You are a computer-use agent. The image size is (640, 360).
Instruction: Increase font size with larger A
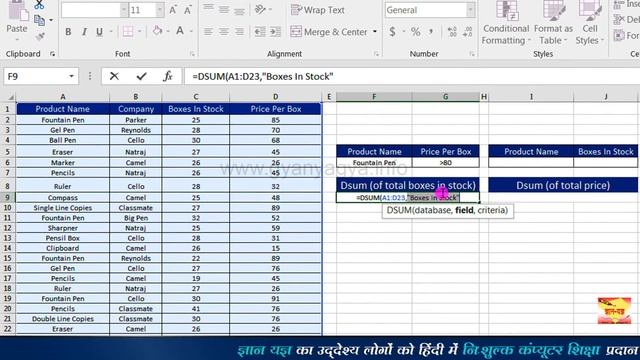click(x=173, y=10)
